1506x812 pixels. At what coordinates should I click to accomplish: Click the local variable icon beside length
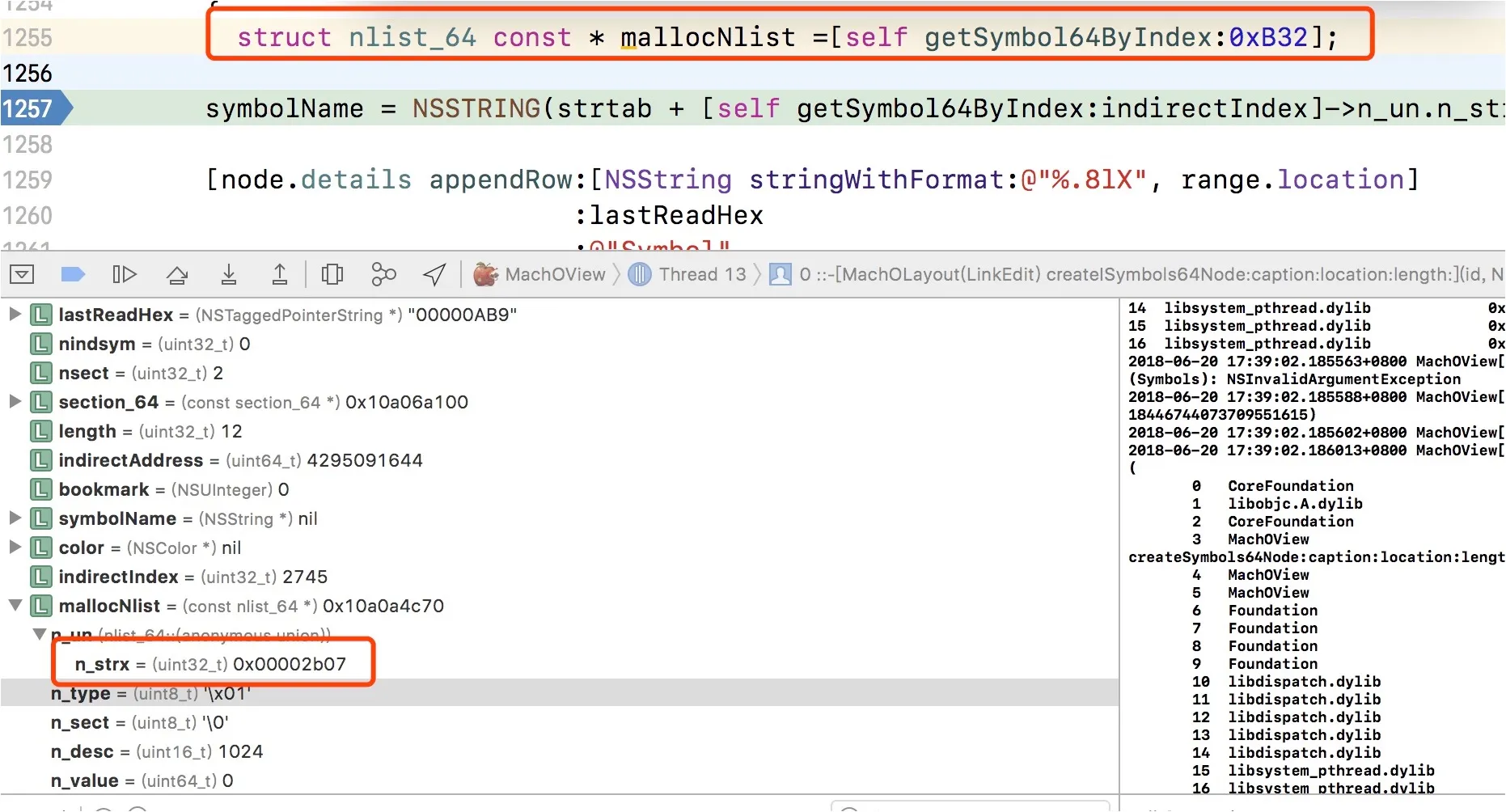pos(41,431)
